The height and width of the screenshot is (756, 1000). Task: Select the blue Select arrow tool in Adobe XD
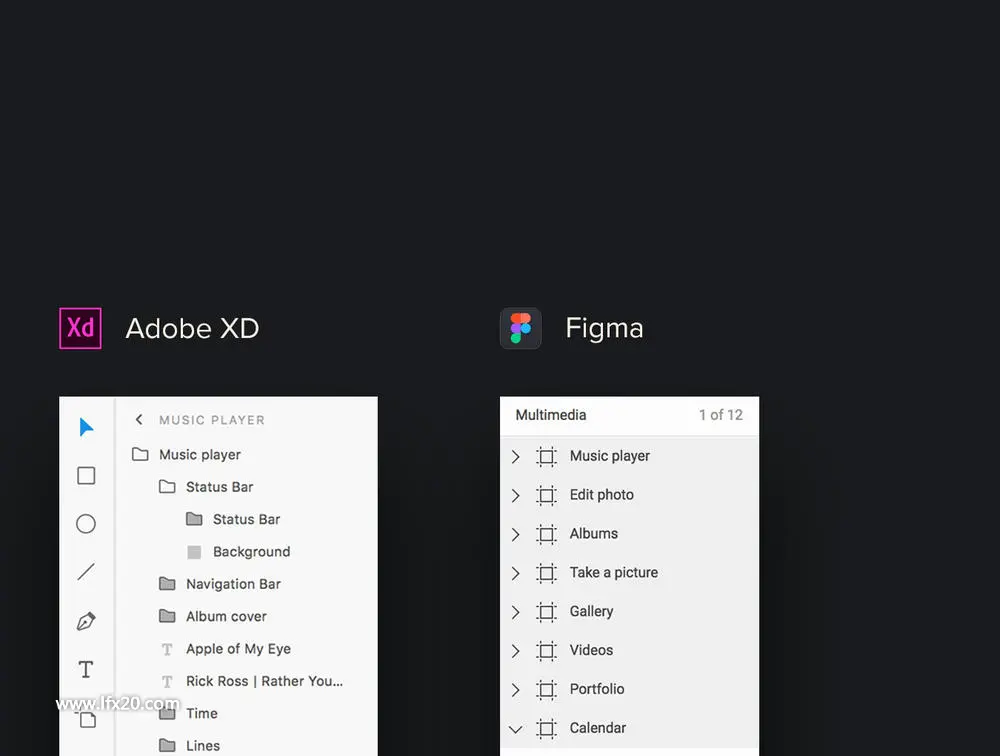click(x=86, y=427)
